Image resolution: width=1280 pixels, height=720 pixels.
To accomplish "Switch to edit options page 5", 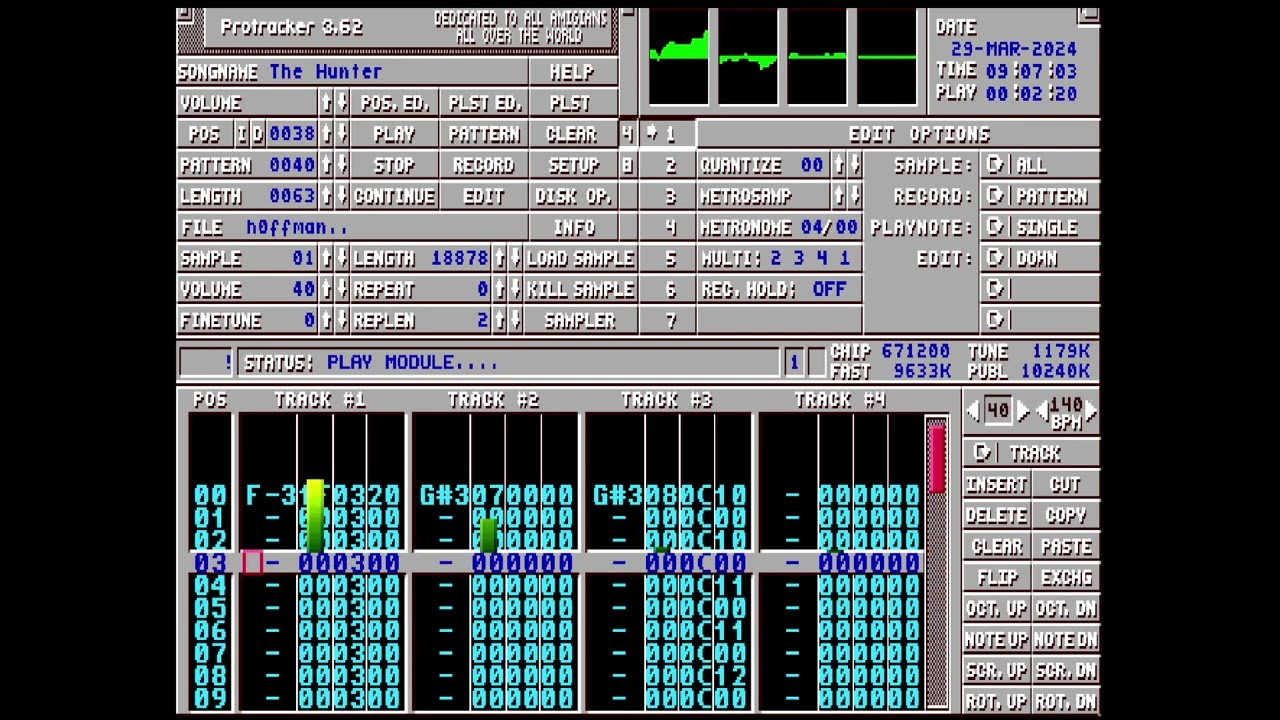I will (x=668, y=258).
